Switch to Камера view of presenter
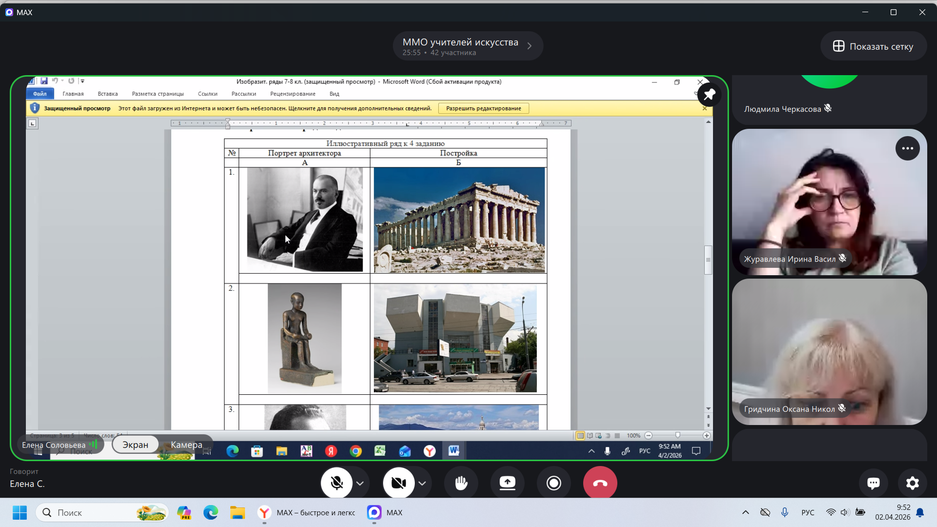The height and width of the screenshot is (527, 937). (x=186, y=445)
